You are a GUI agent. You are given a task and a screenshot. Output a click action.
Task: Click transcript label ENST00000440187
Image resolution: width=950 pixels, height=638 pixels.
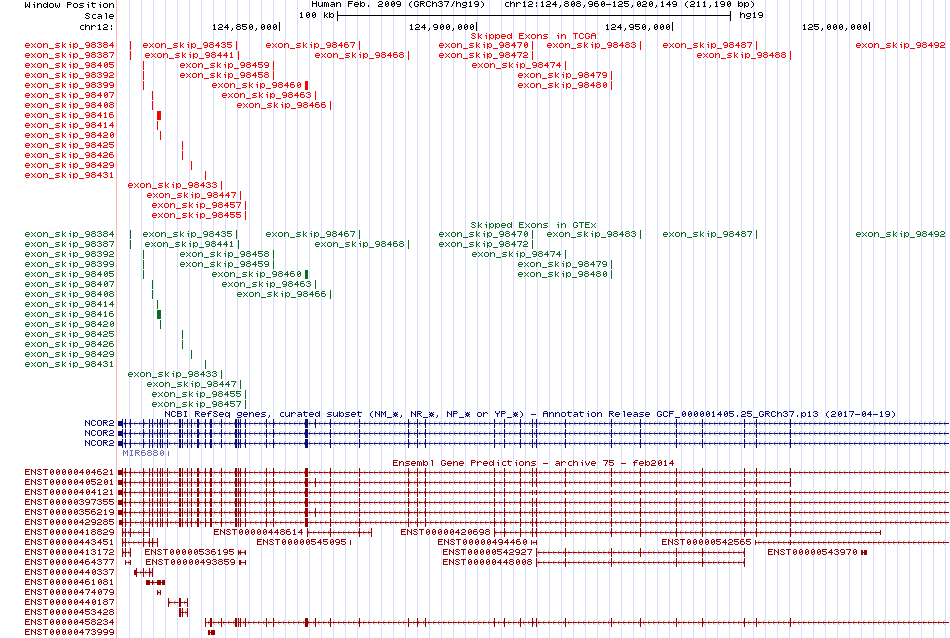69,602
